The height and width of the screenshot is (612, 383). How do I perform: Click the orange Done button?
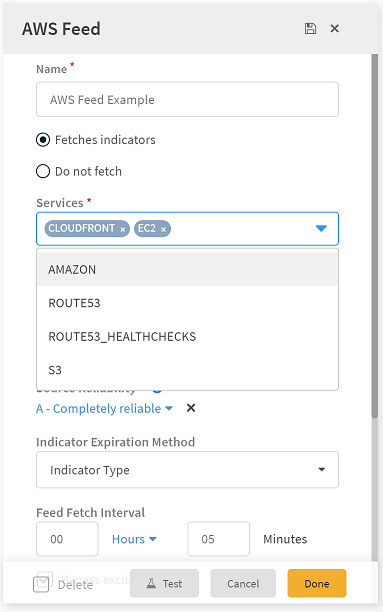(x=317, y=583)
